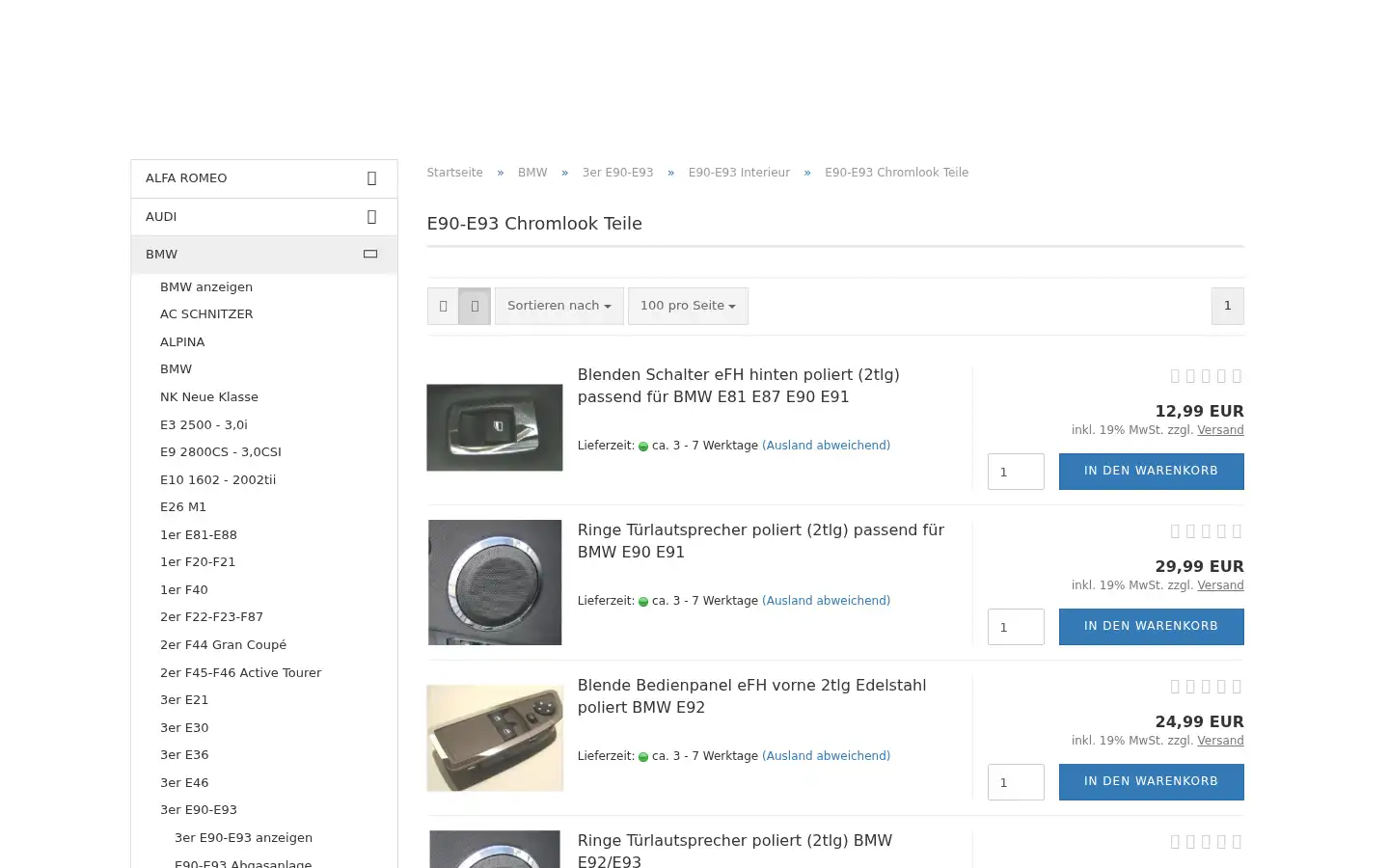Open Ausland abweichend link for Blenden Schalter
Image resolution: width=1389 pixels, height=868 pixels.
pyautogui.click(x=826, y=446)
